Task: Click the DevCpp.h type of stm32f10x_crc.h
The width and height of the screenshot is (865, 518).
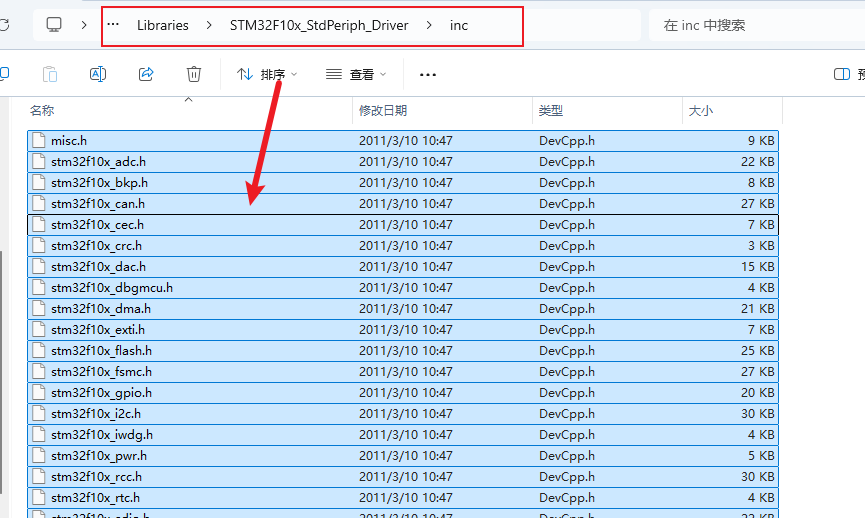Action: point(567,245)
